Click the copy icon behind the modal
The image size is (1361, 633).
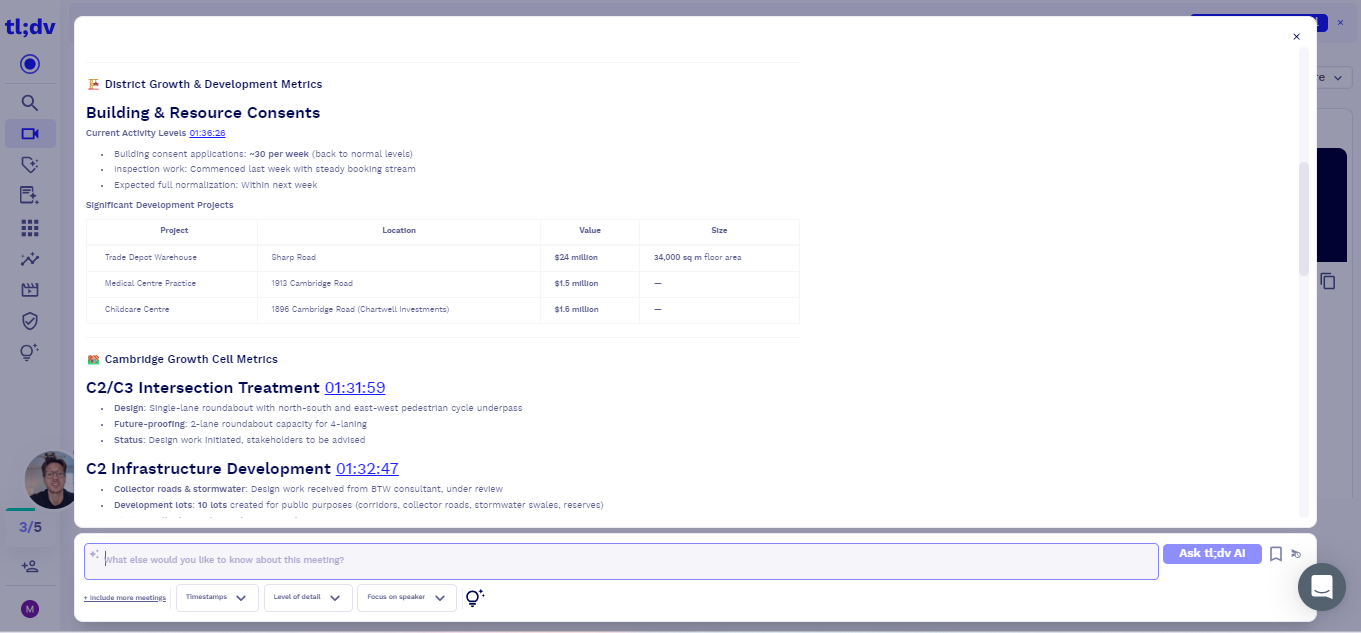click(1328, 281)
